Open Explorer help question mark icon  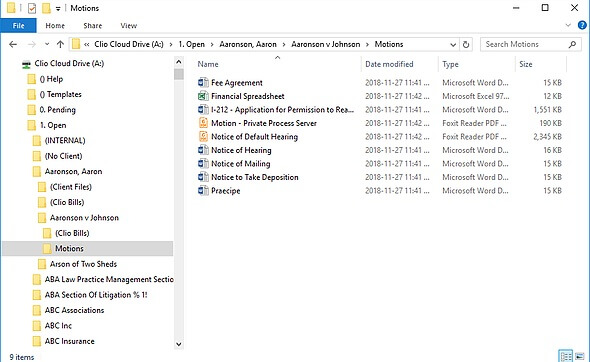(582, 25)
